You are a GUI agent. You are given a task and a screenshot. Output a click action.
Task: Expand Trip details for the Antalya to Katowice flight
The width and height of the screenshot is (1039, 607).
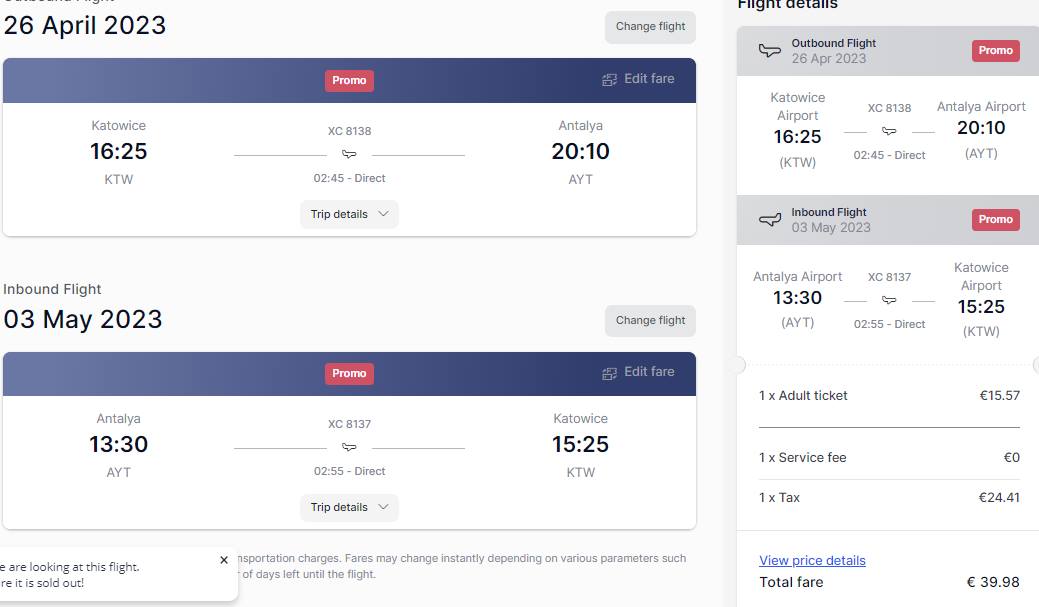349,507
